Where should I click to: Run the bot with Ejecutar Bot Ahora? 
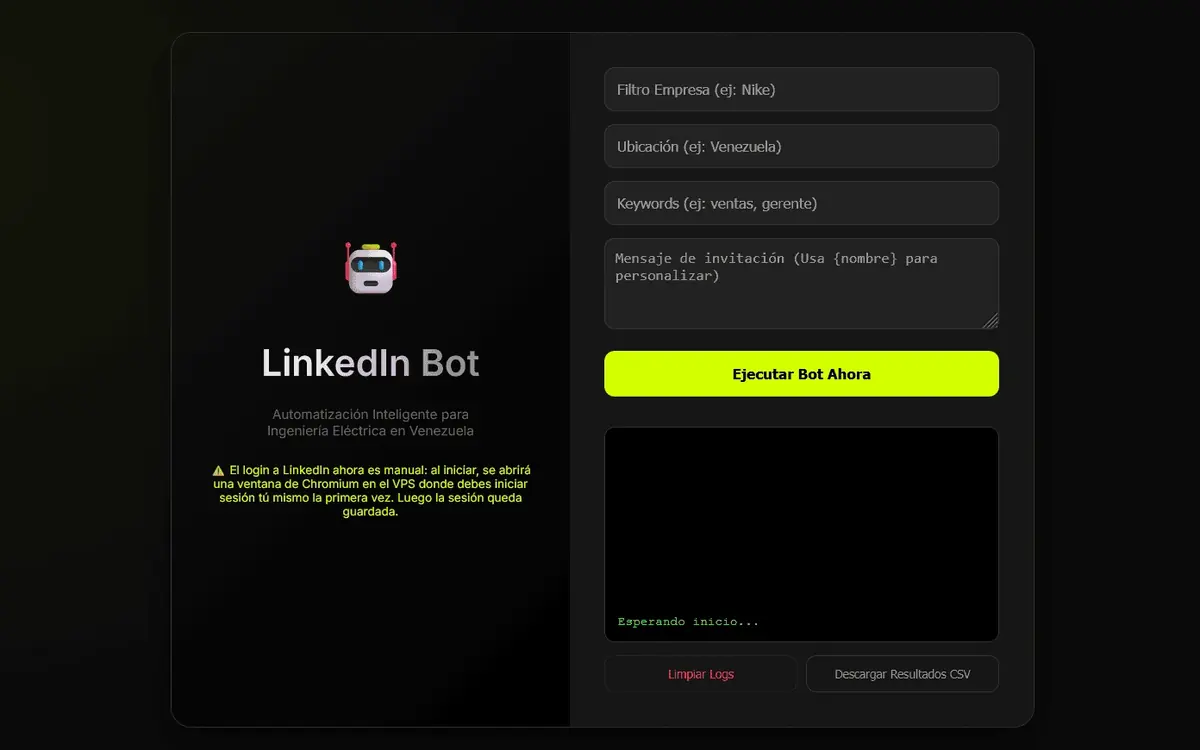click(801, 374)
